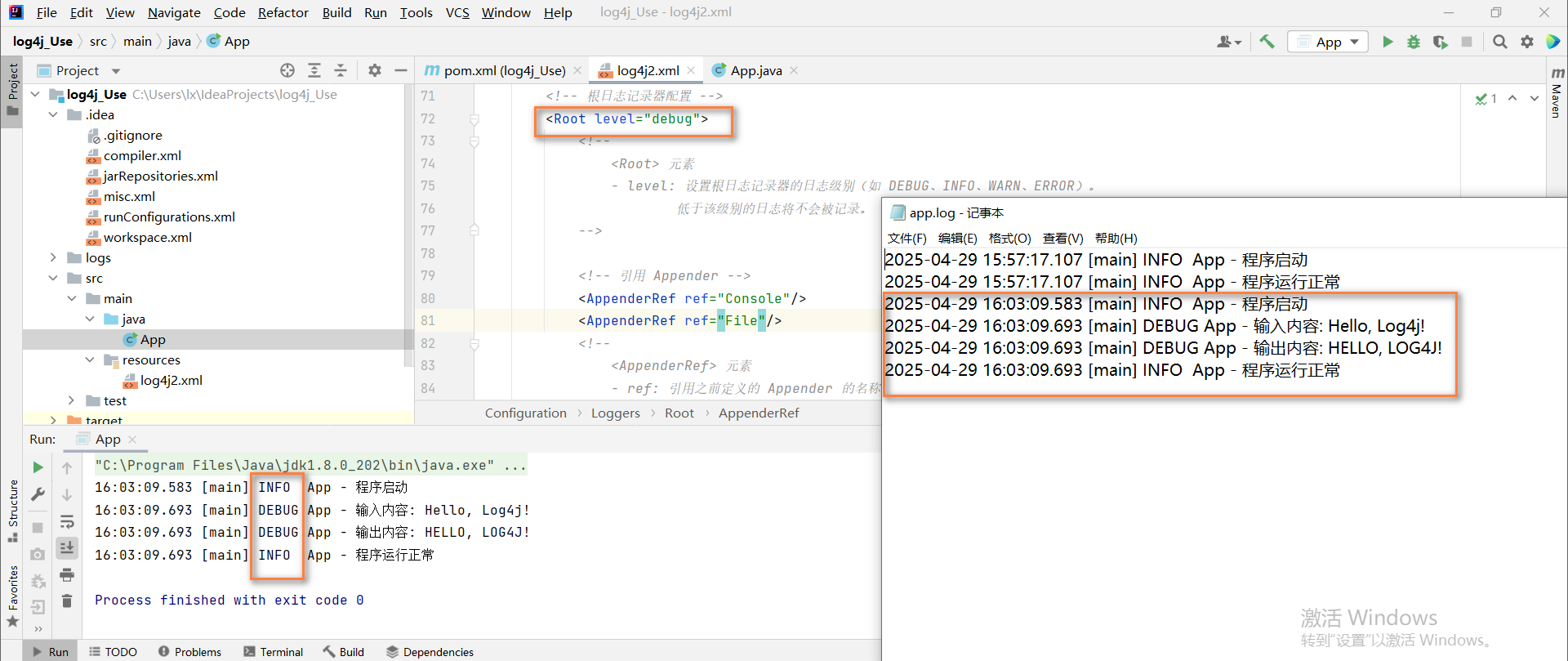Collapse the .idea folder node
Viewport: 1568px width, 661px height.
53,115
